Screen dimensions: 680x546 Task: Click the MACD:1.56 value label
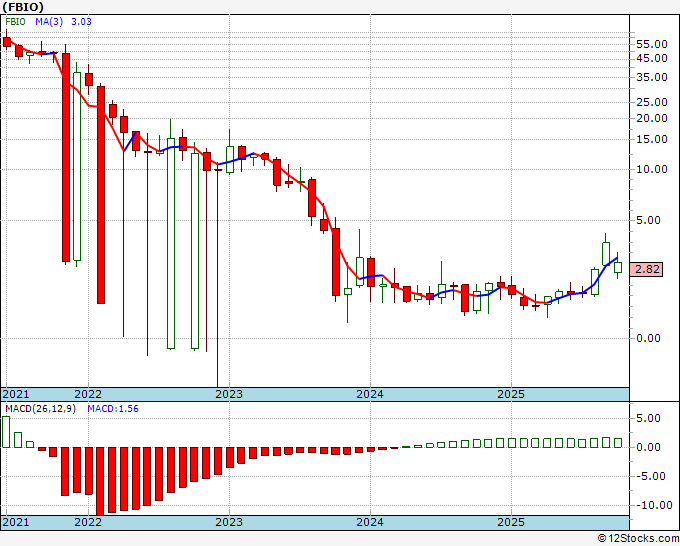(x=113, y=409)
